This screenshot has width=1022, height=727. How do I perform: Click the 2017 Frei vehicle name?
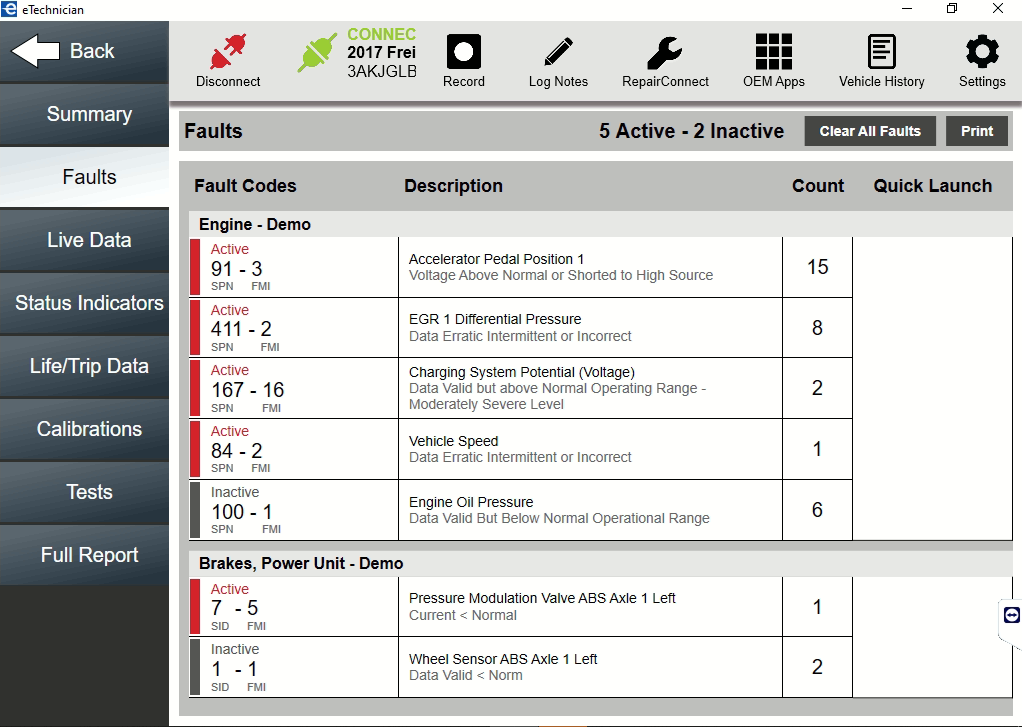click(381, 52)
